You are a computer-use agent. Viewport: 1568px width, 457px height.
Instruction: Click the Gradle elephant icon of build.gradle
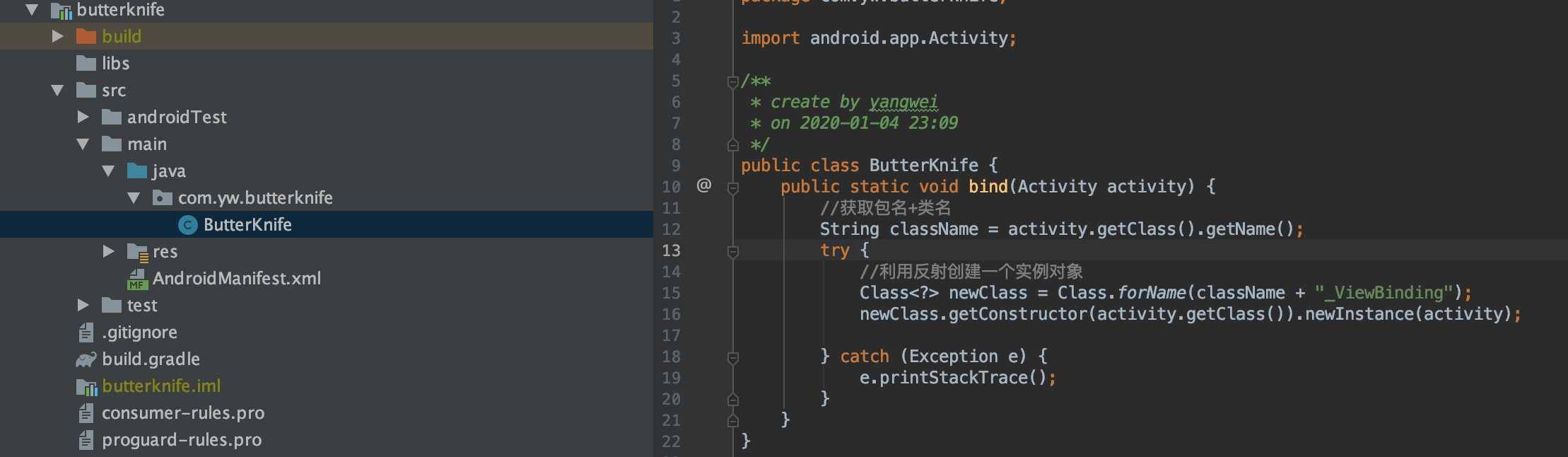tap(86, 359)
